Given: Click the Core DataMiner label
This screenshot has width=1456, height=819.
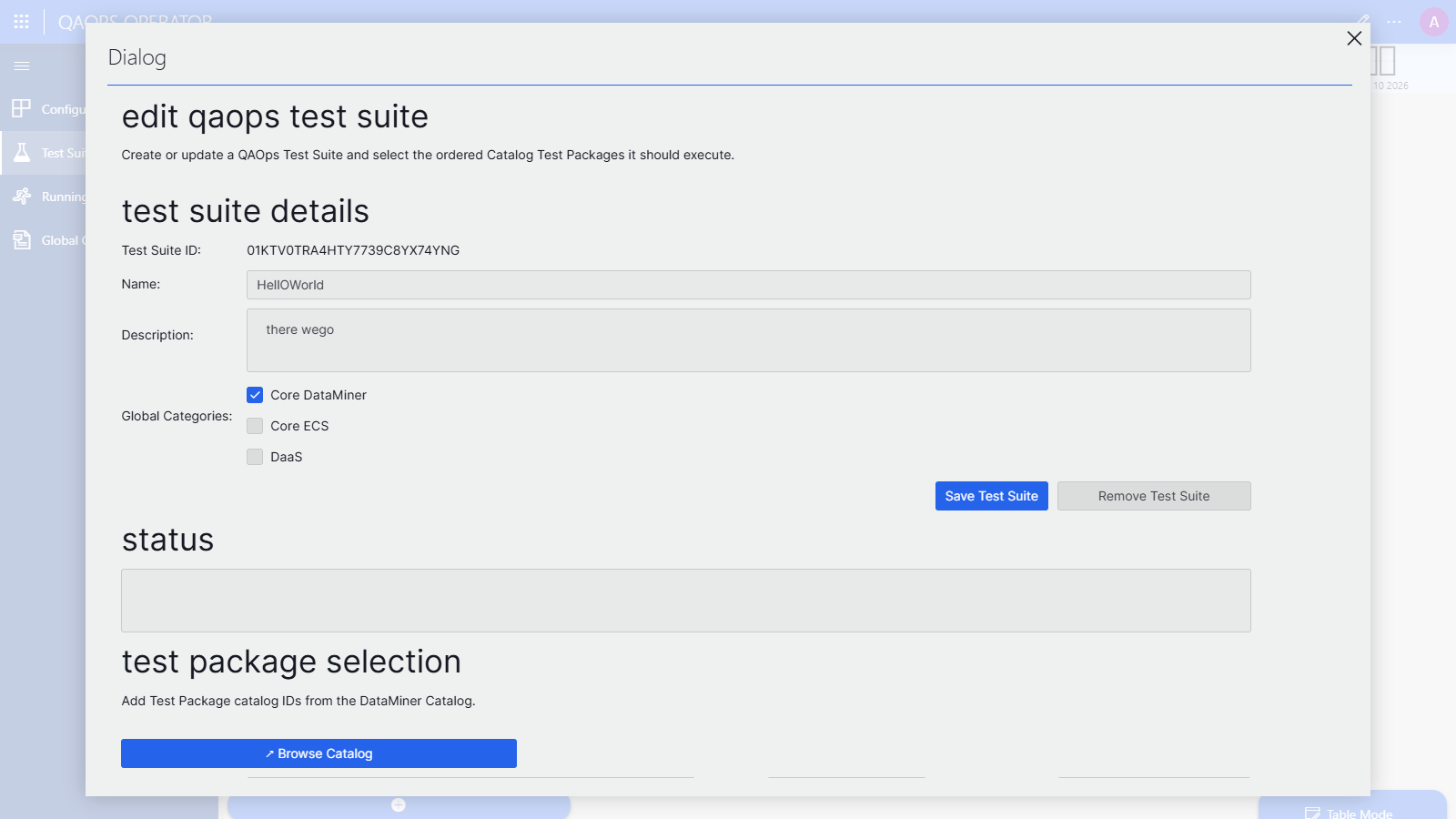Looking at the screenshot, I should click(x=318, y=395).
